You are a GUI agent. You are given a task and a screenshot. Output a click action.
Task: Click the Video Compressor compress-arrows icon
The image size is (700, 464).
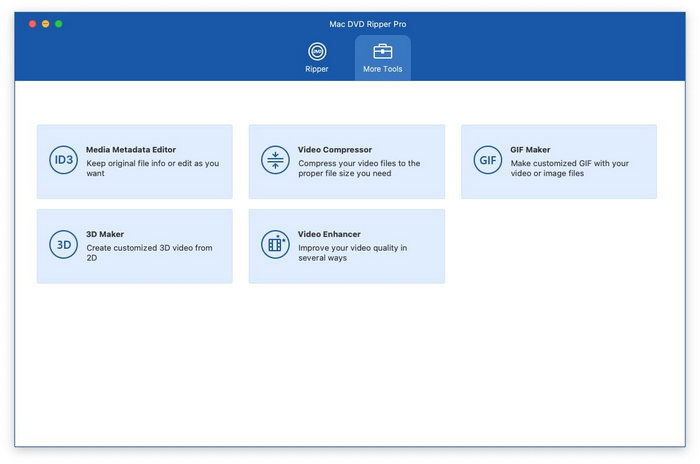pos(275,161)
